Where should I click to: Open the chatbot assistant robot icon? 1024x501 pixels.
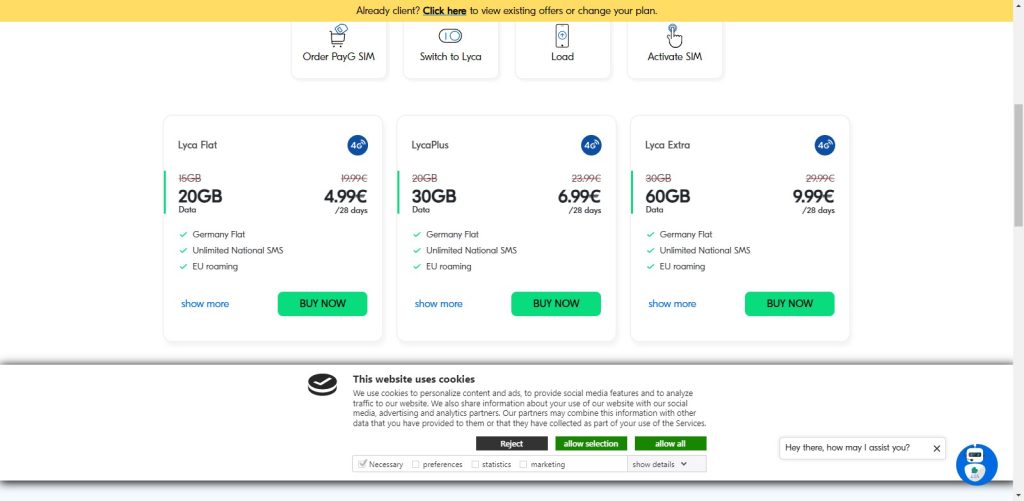(x=976, y=464)
